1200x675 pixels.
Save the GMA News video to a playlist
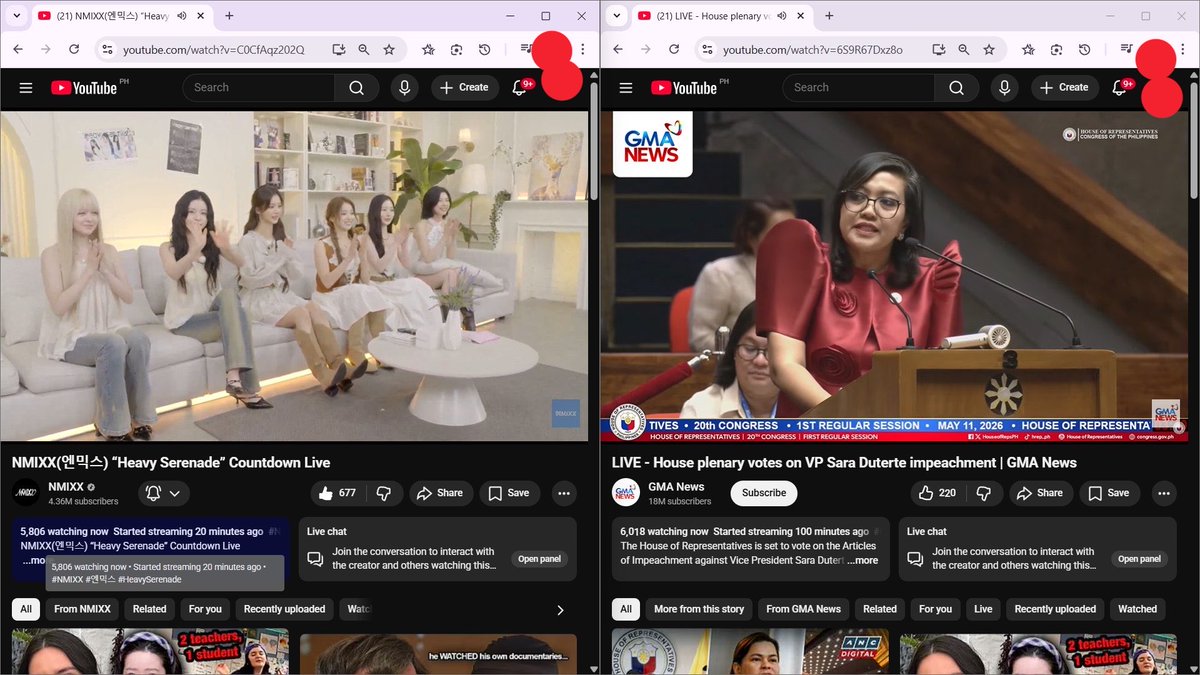click(x=1109, y=493)
